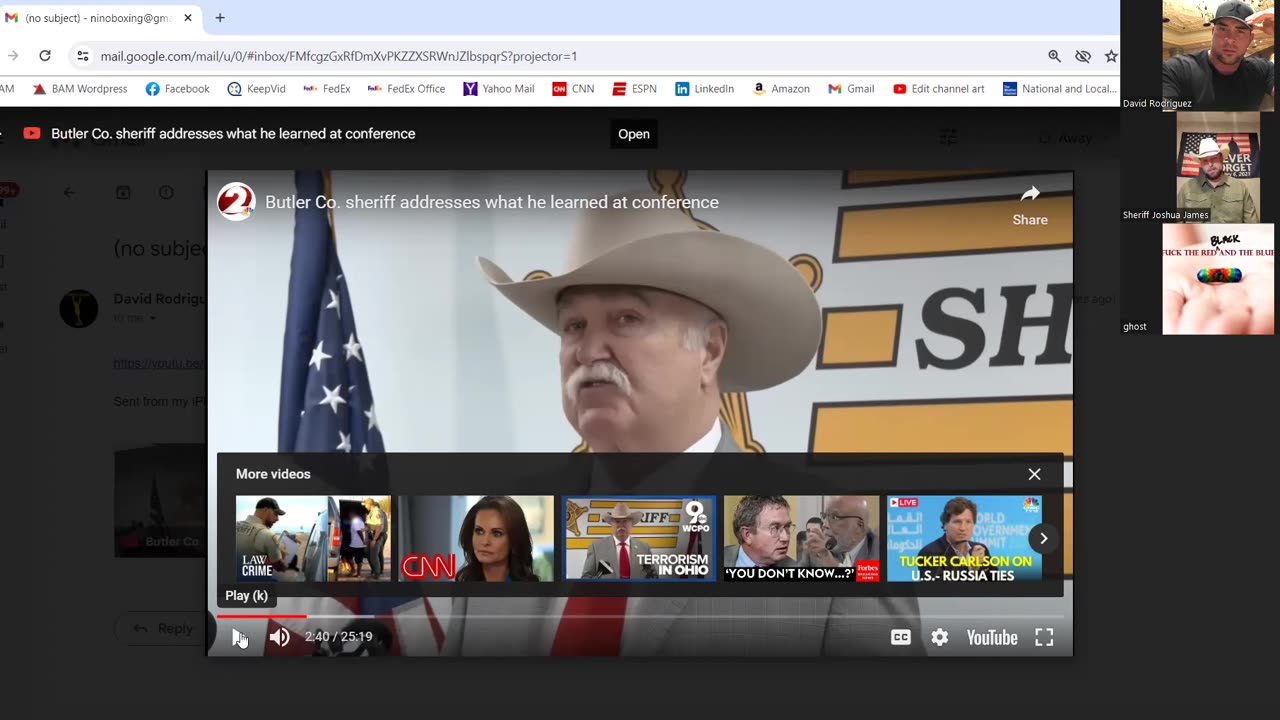Open the KeepVid bookmark

(x=256, y=89)
